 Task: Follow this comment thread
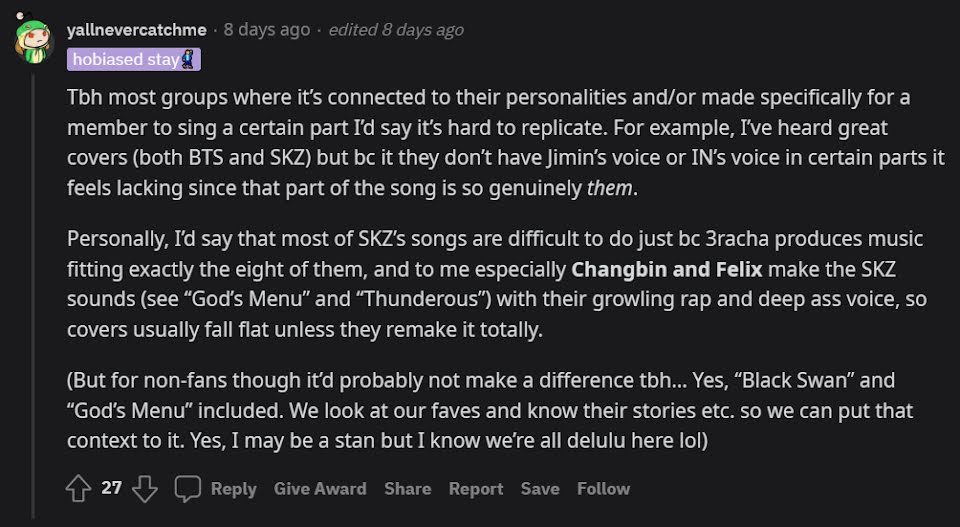603,489
